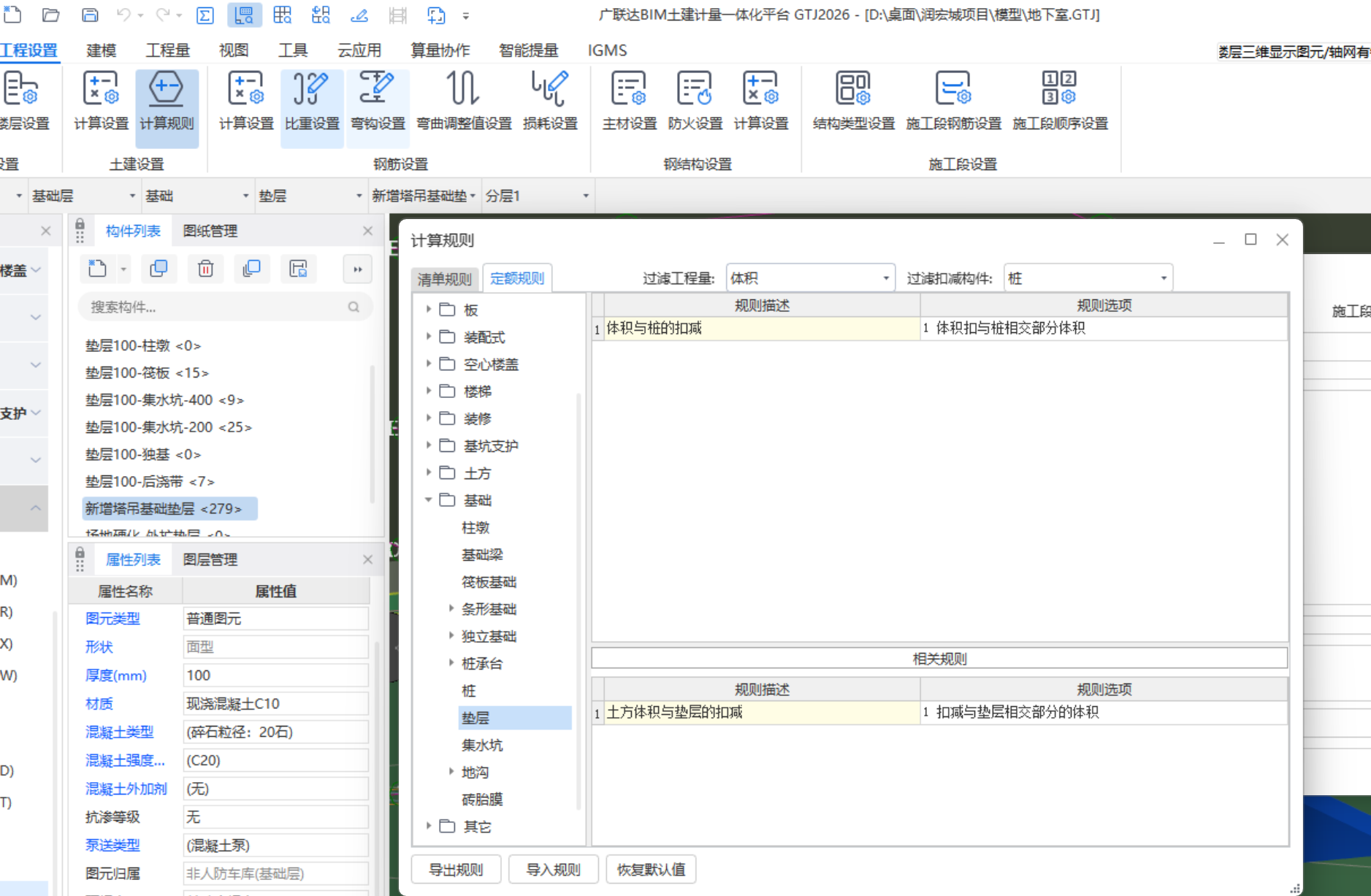Image resolution: width=1371 pixels, height=896 pixels.
Task: Click the sum calculation icon in quick toolbar
Action: point(205,15)
